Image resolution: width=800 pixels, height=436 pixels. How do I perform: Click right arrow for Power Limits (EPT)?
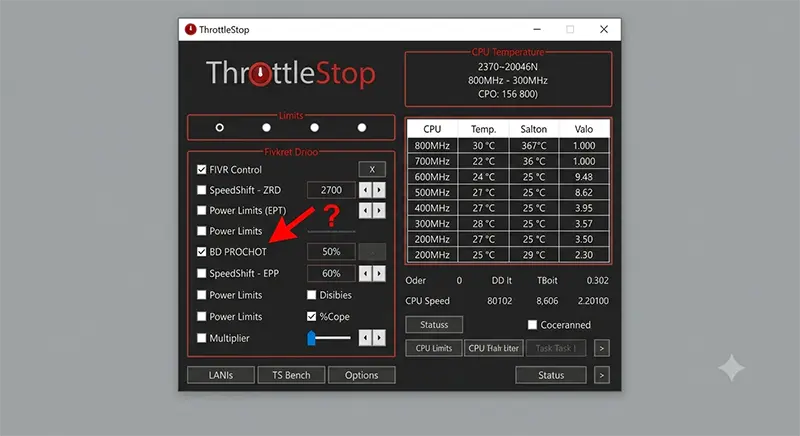tap(379, 210)
